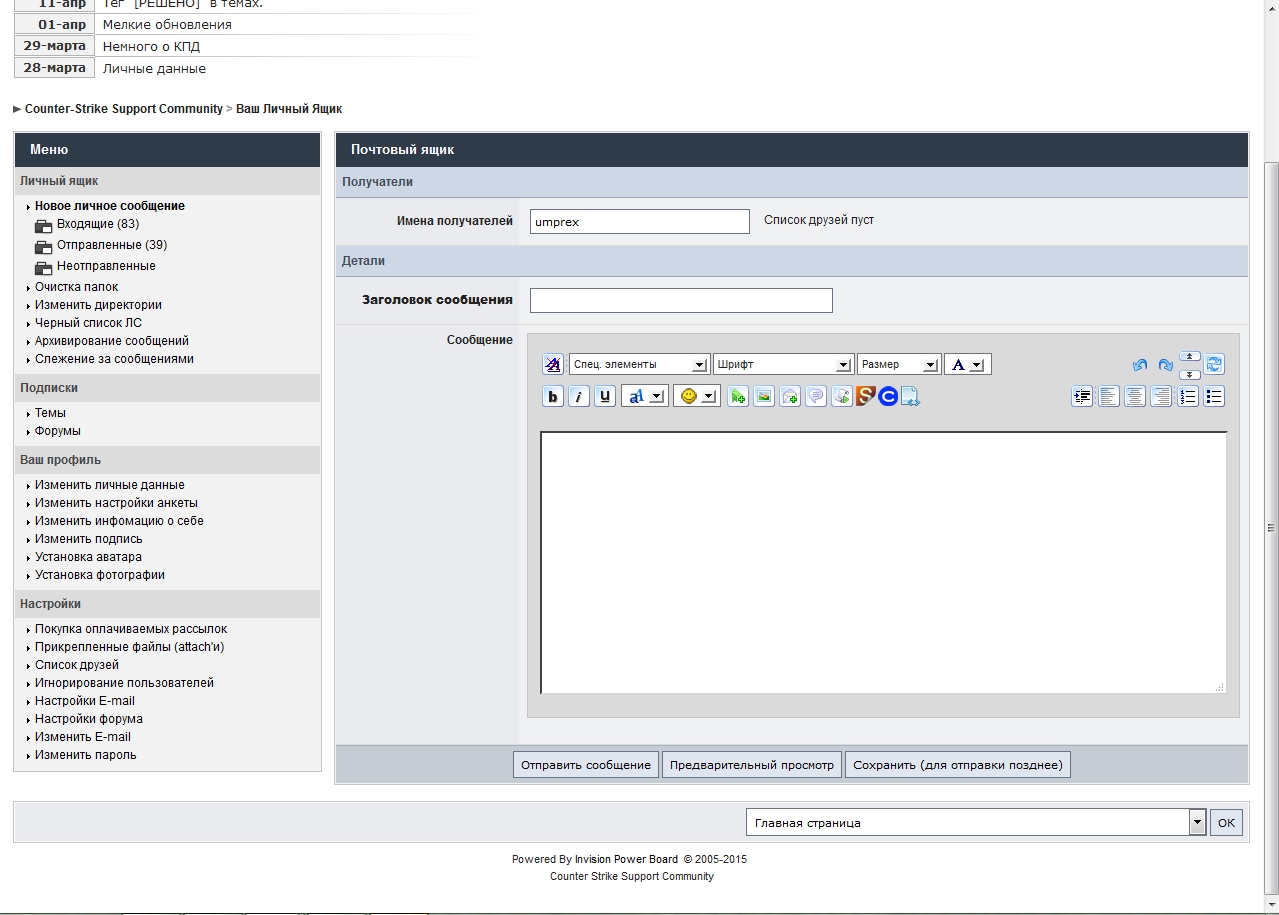Screen dimensions: 1279x915
Task: Open the Шрифт font dropdown
Action: (x=783, y=365)
